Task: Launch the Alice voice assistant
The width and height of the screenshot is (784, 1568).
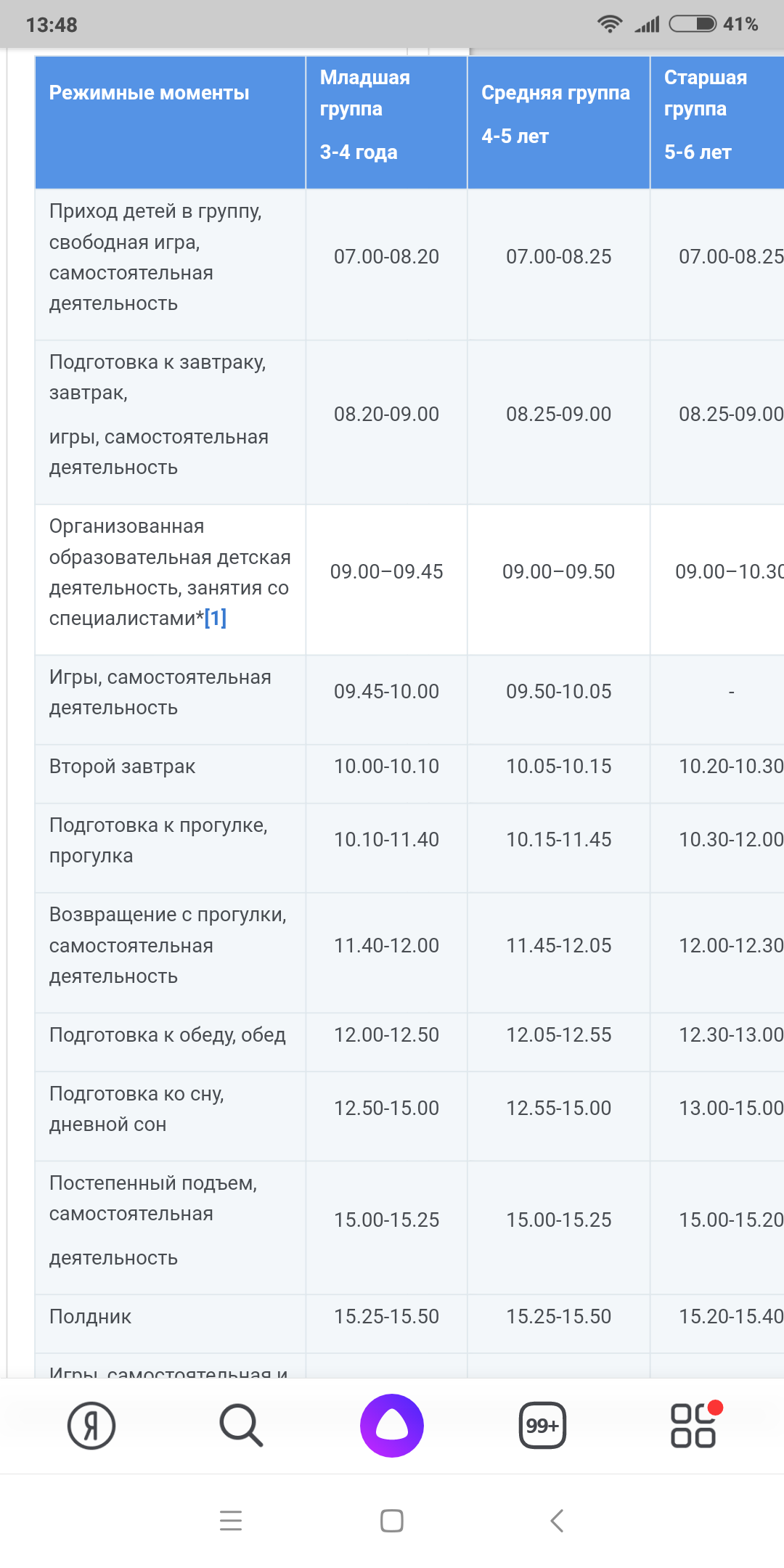Action: 392,1426
